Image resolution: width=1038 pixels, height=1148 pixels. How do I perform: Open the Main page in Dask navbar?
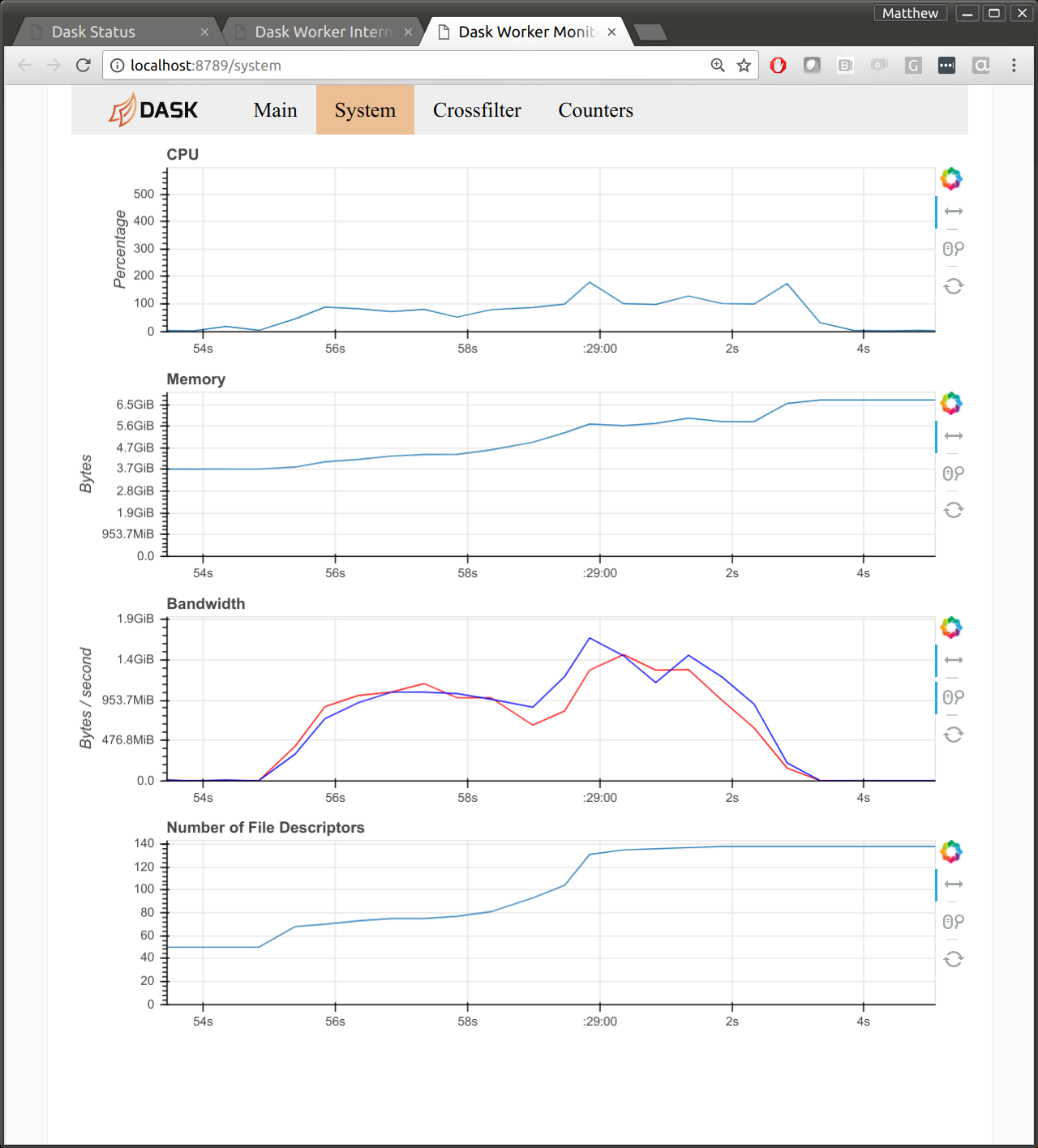[275, 110]
